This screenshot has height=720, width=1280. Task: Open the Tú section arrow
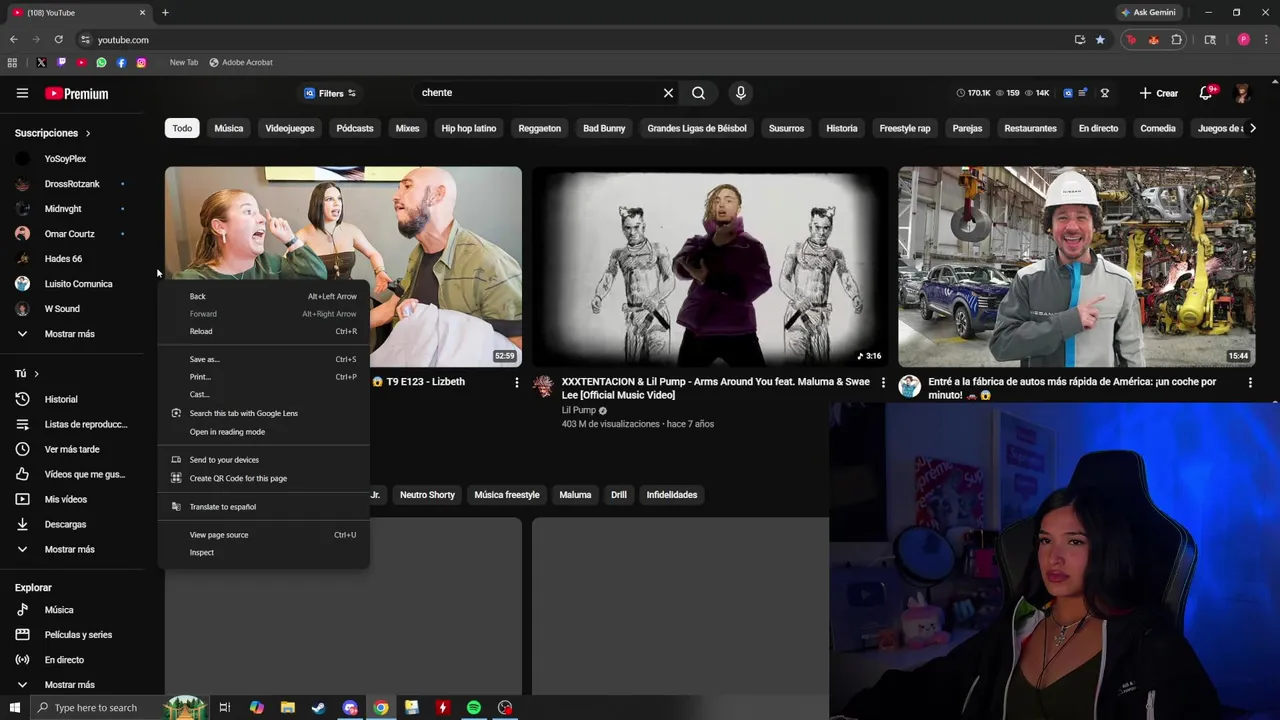[37, 374]
